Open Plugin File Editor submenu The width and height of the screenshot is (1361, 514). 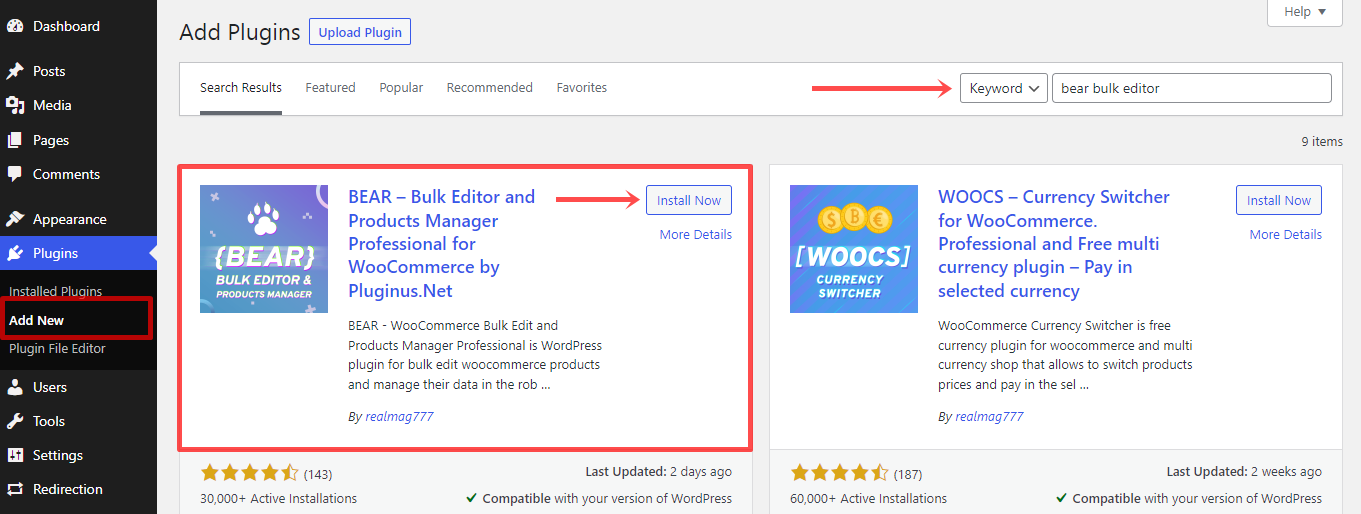click(x=57, y=348)
